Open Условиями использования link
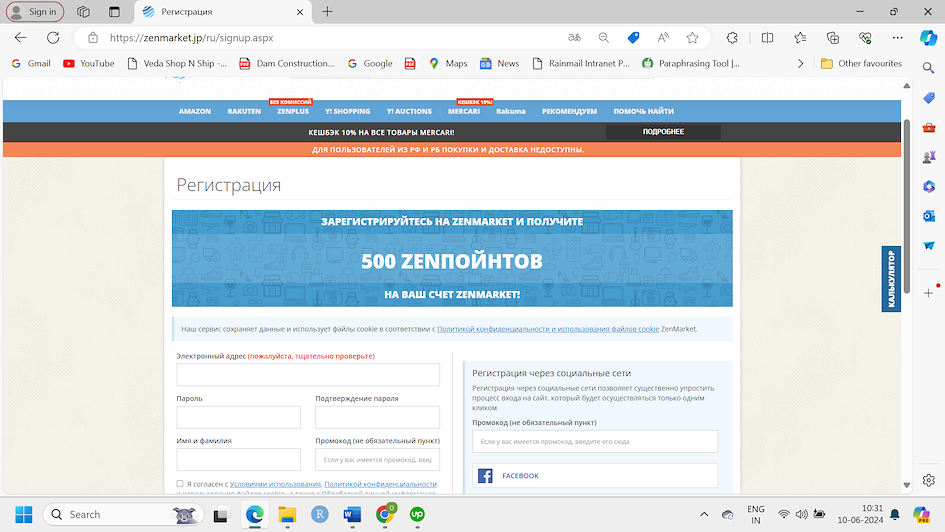The image size is (945, 532). click(275, 484)
